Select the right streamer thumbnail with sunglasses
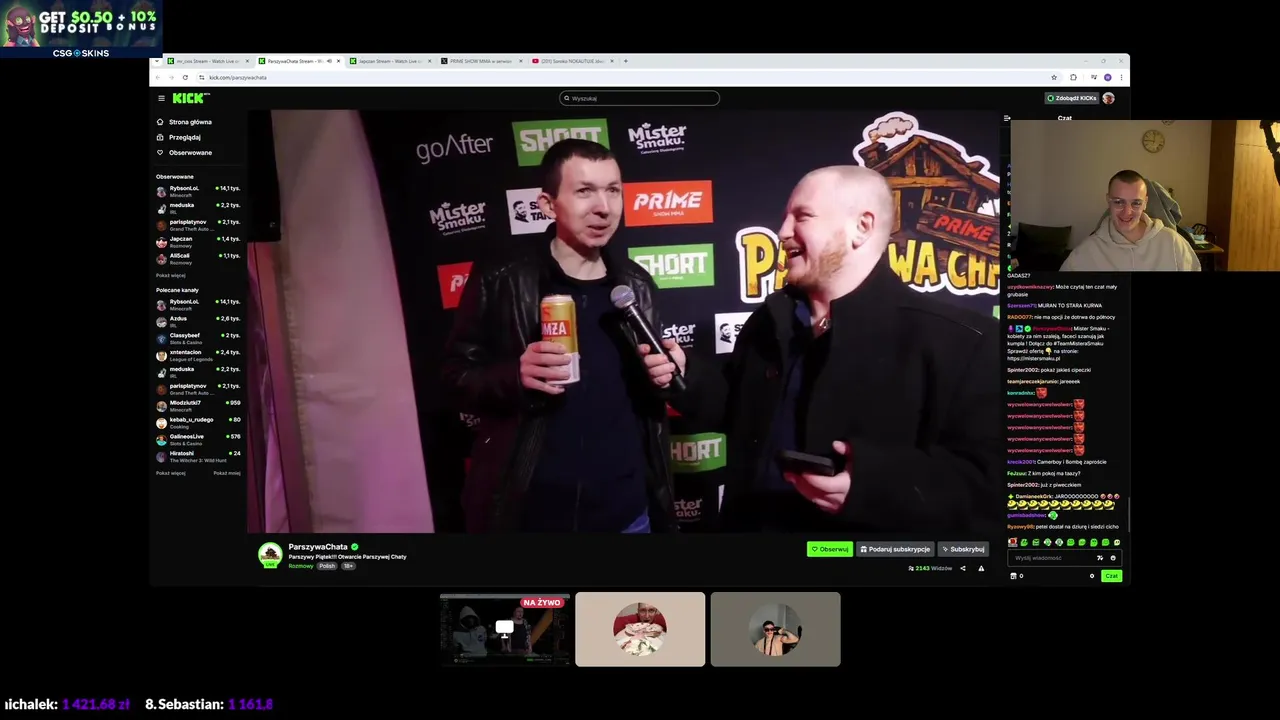The height and width of the screenshot is (720, 1280). 775,629
